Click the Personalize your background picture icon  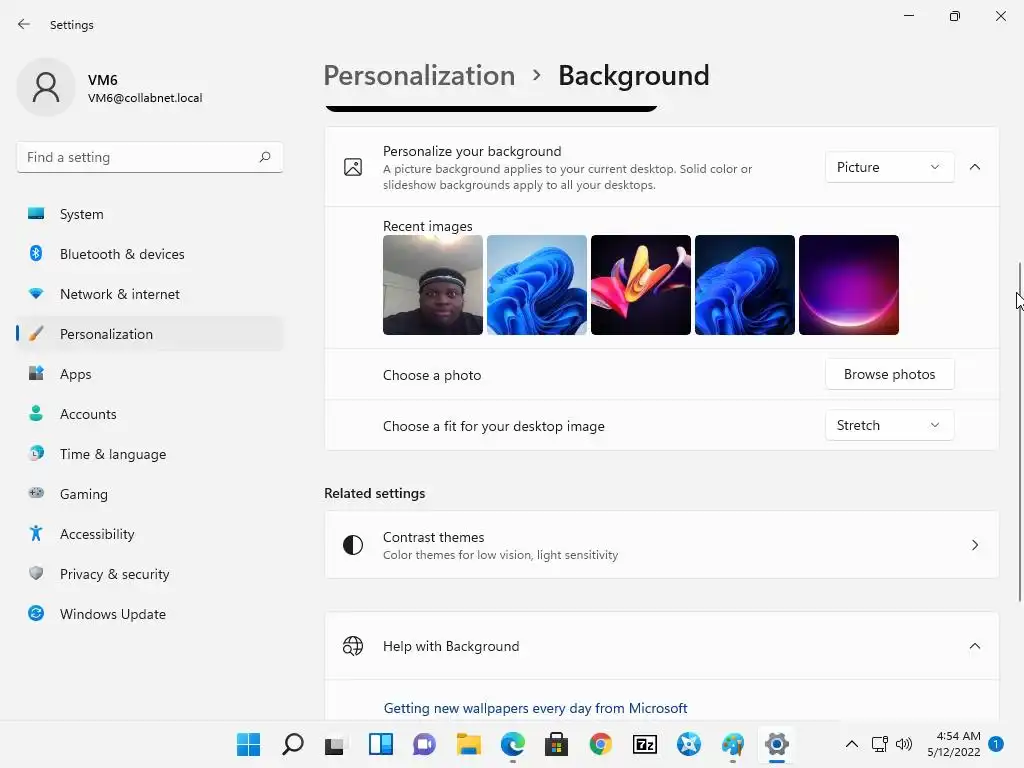pos(353,167)
